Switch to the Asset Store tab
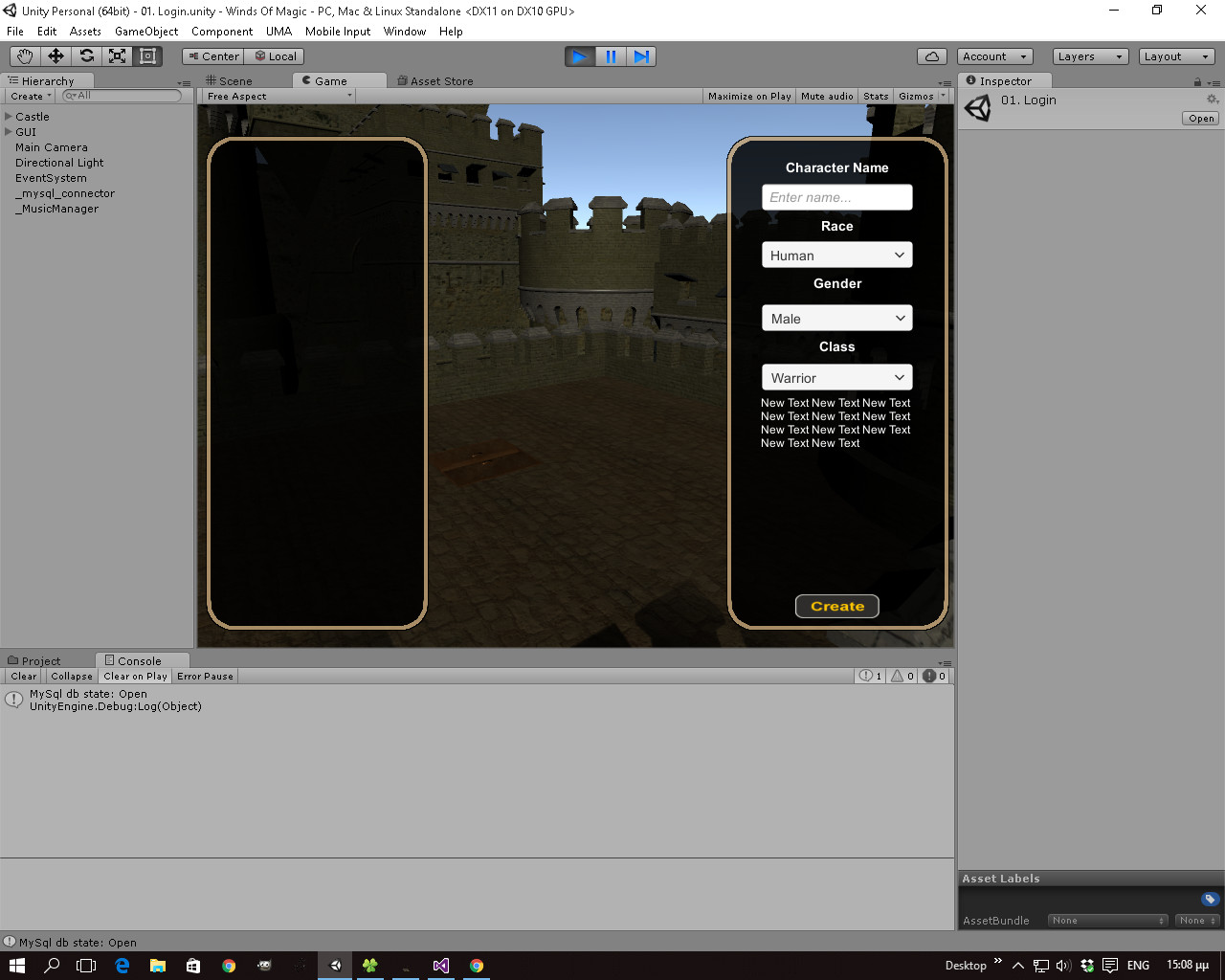Viewport: 1225px width, 980px height. [x=435, y=81]
